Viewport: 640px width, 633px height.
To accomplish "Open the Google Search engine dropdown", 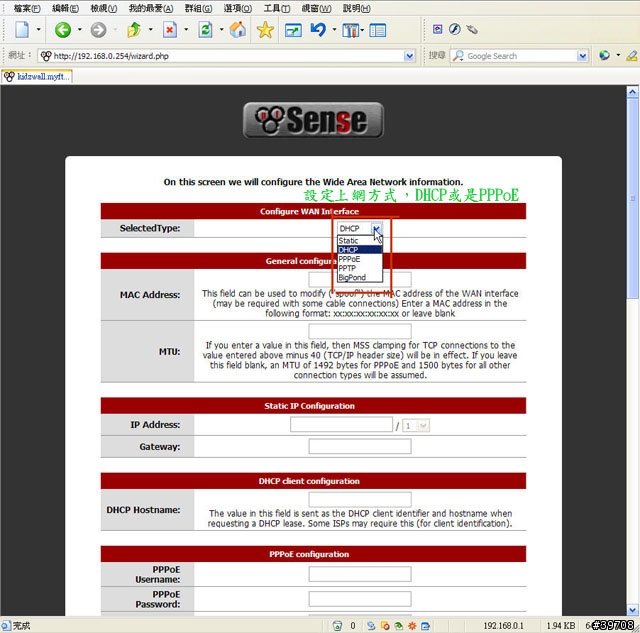I will point(582,56).
